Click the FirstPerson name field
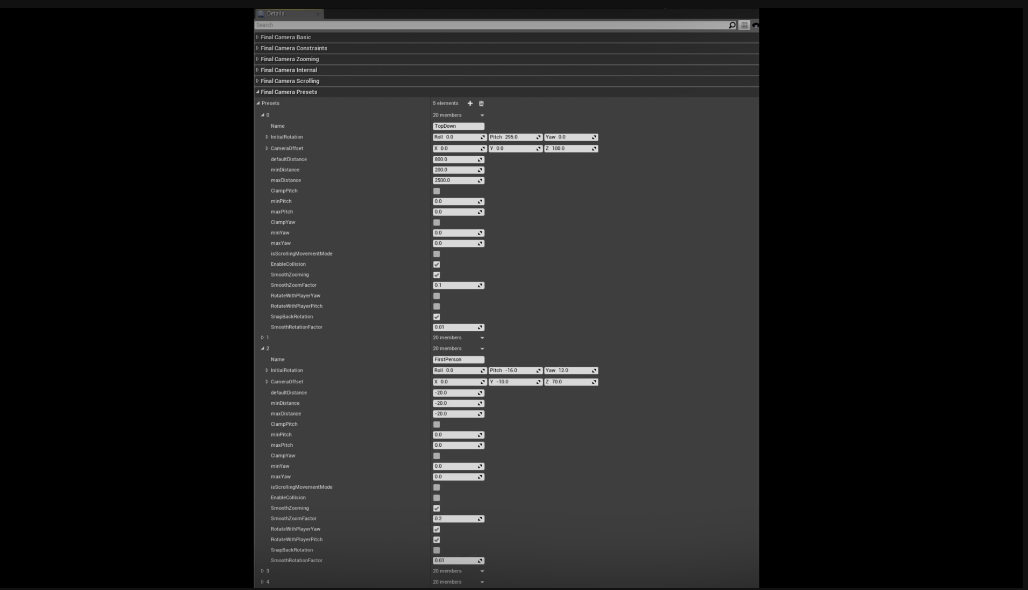 click(458, 359)
